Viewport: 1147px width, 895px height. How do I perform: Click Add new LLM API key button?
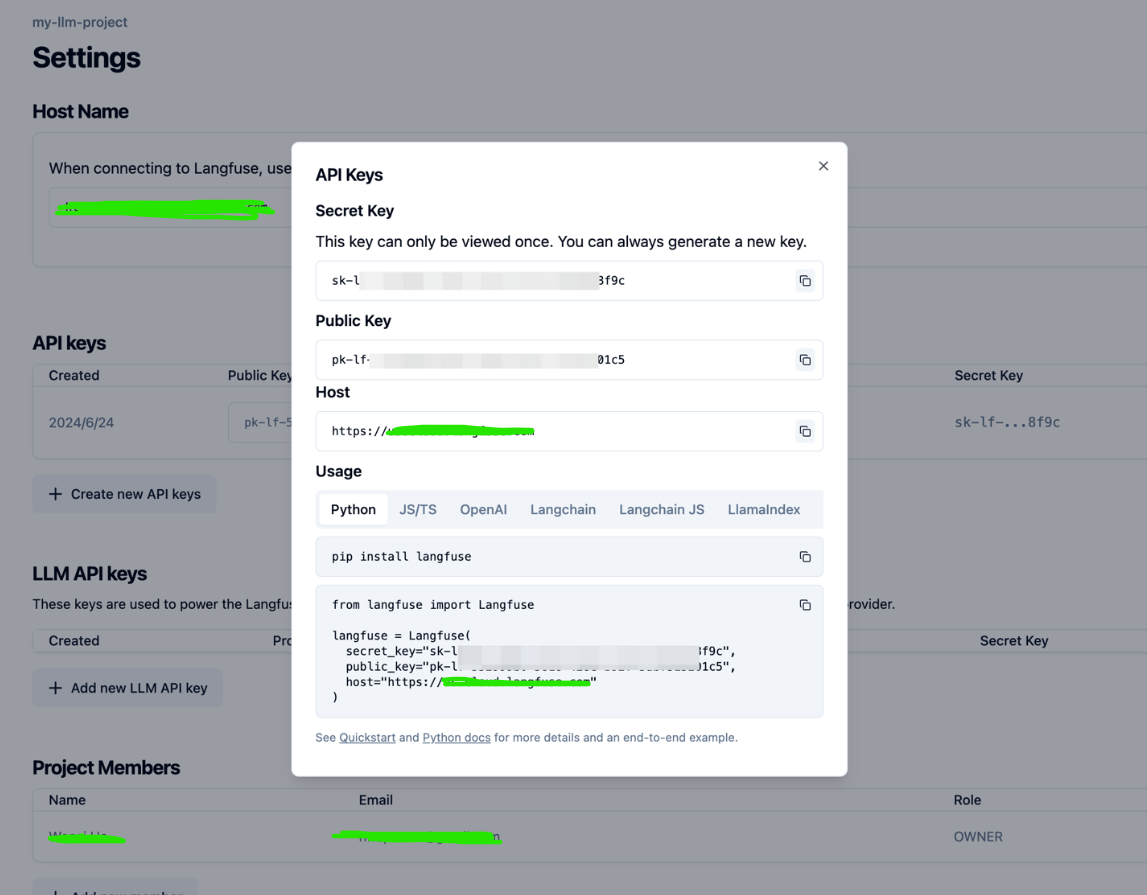(127, 688)
